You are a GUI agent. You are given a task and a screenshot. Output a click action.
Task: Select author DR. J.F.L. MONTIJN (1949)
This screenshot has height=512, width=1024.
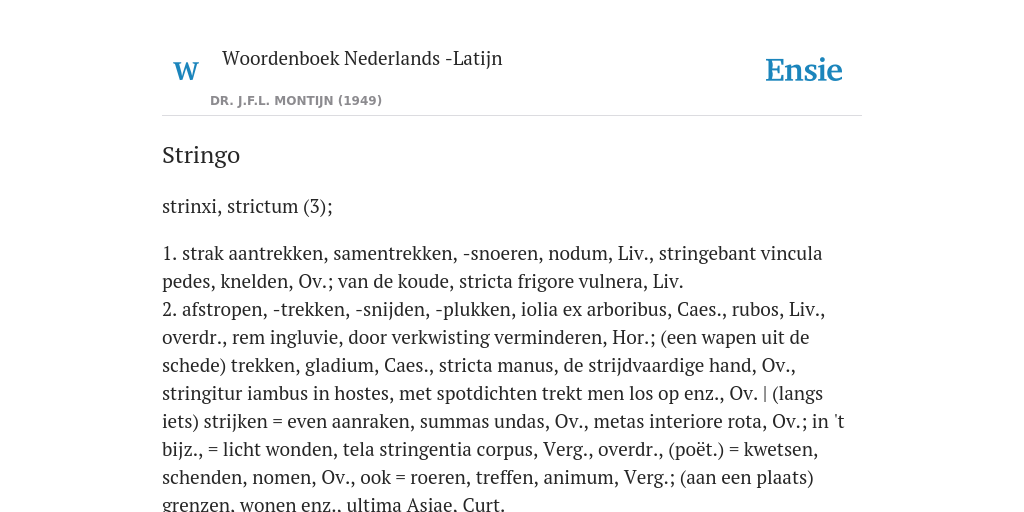pyautogui.click(x=296, y=101)
